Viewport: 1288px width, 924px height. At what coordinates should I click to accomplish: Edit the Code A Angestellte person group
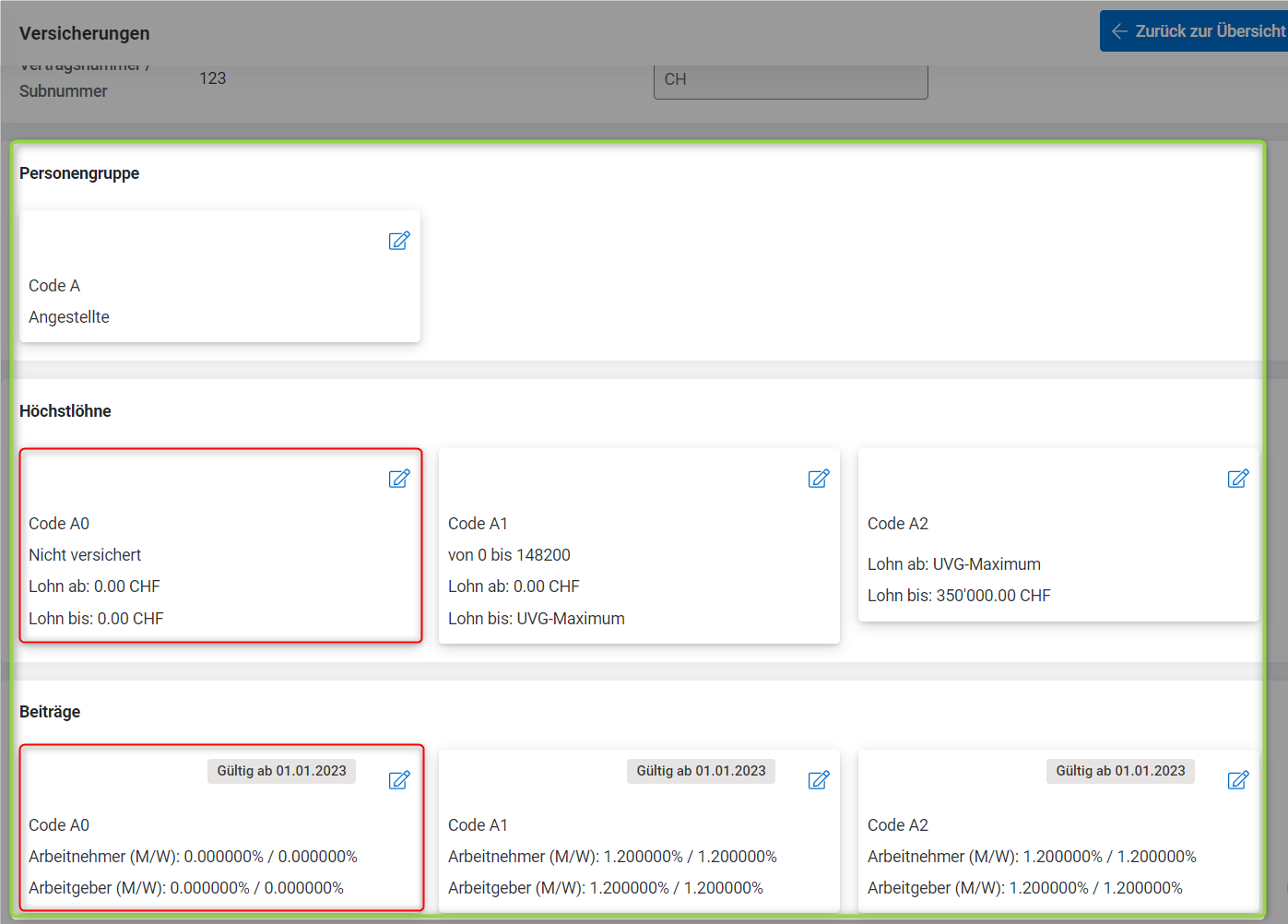click(398, 241)
